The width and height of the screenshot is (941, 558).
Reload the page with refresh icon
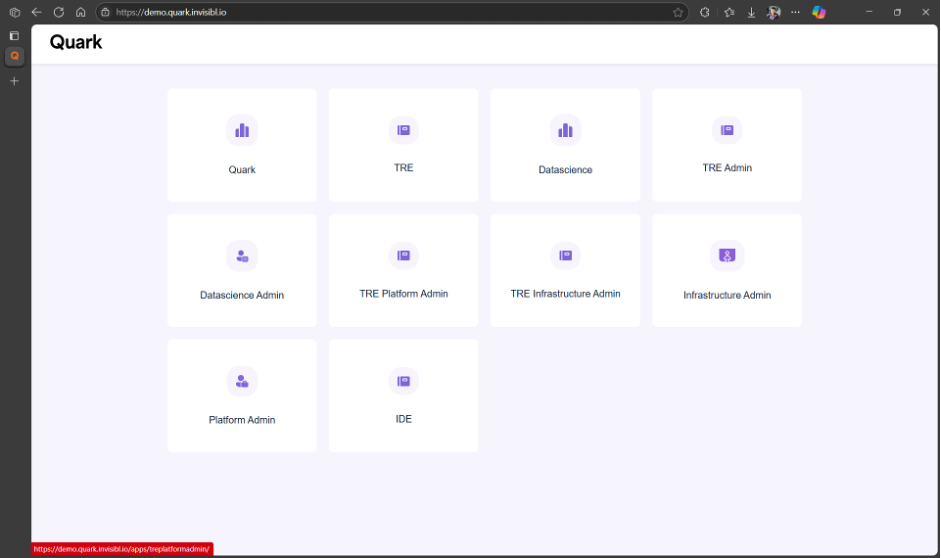pyautogui.click(x=59, y=12)
